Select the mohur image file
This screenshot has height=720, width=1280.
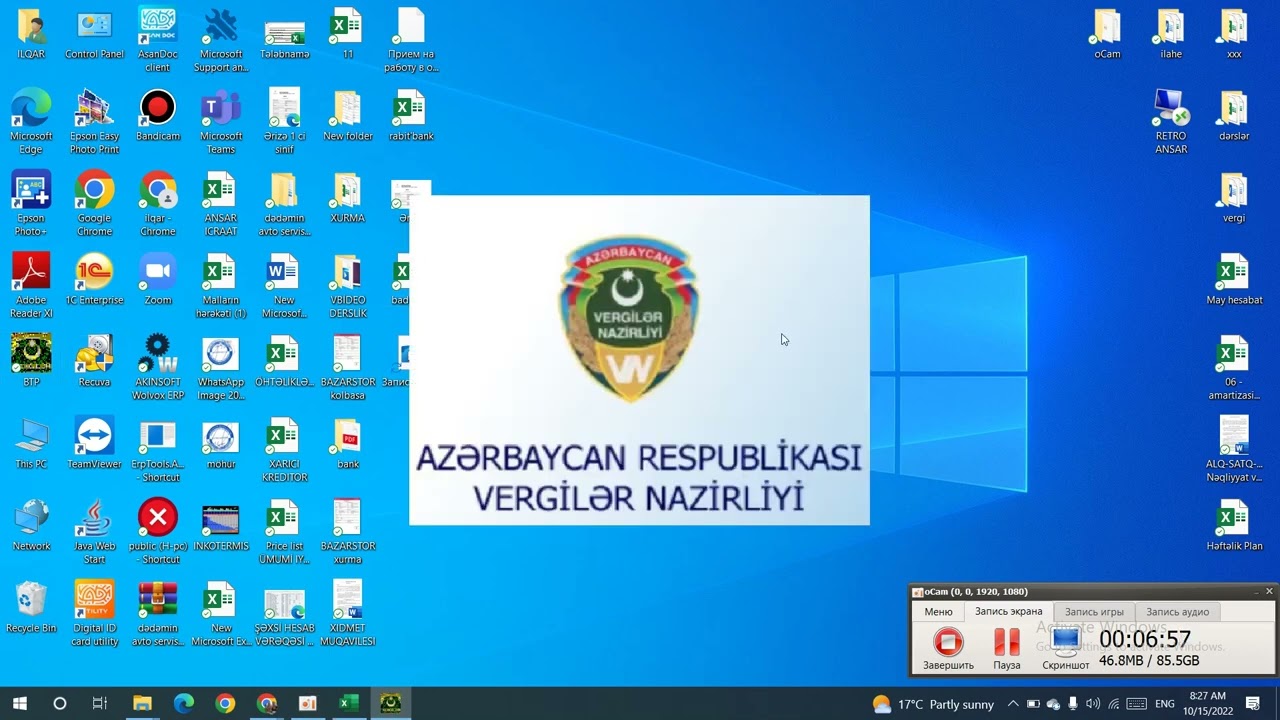pyautogui.click(x=221, y=444)
